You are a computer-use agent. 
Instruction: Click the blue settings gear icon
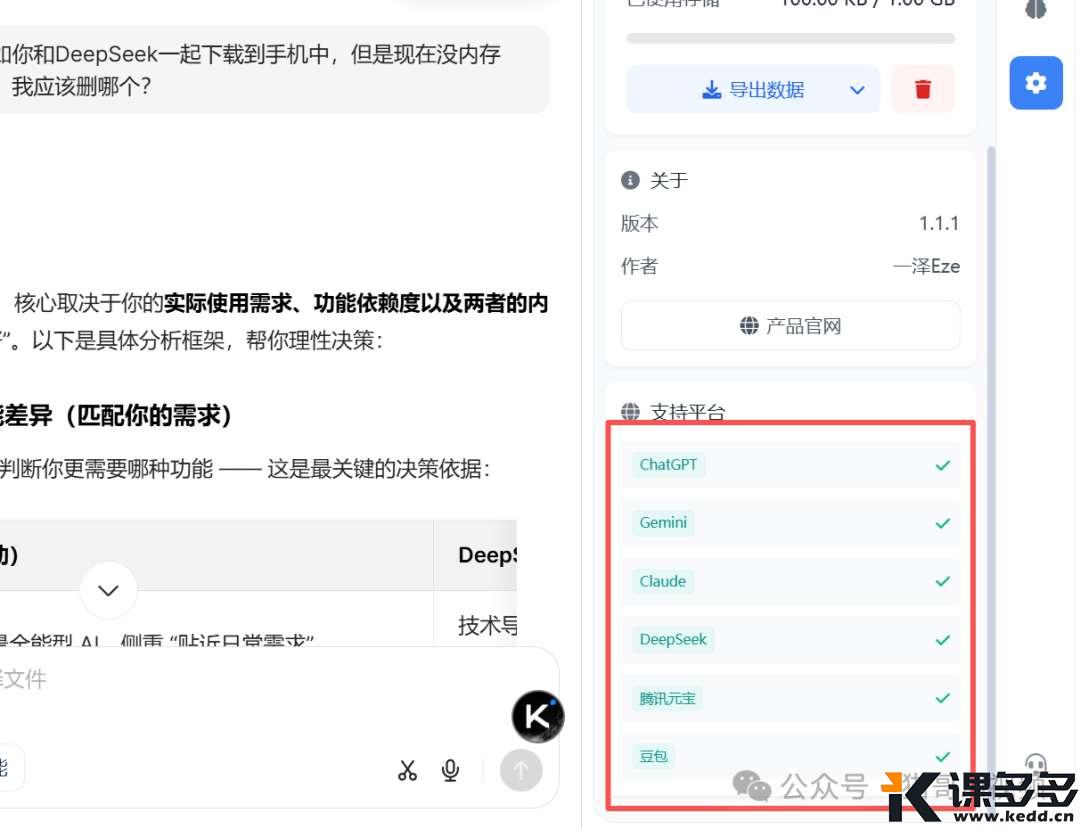pos(1035,83)
